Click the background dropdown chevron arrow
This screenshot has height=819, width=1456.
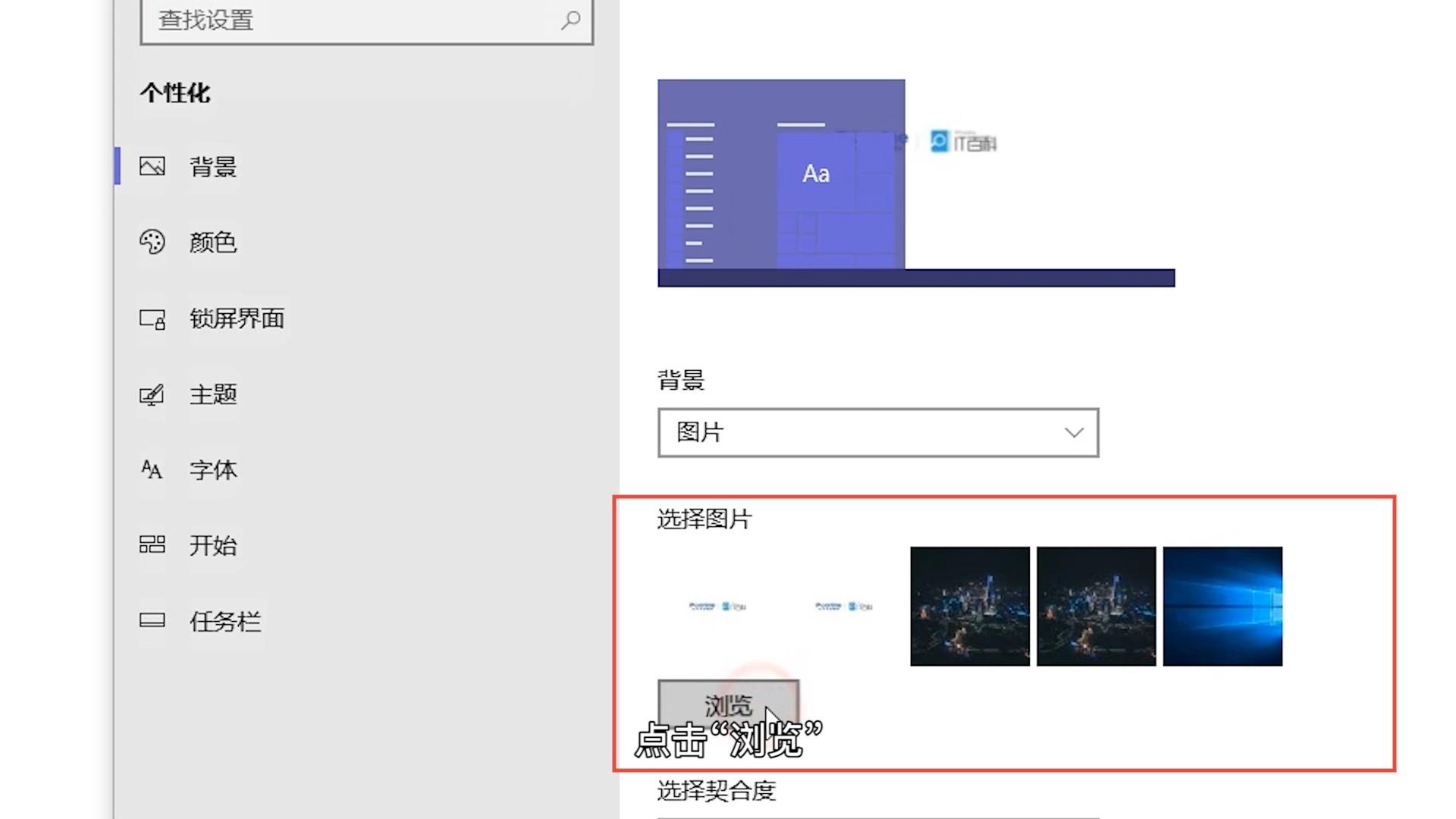[1073, 432]
